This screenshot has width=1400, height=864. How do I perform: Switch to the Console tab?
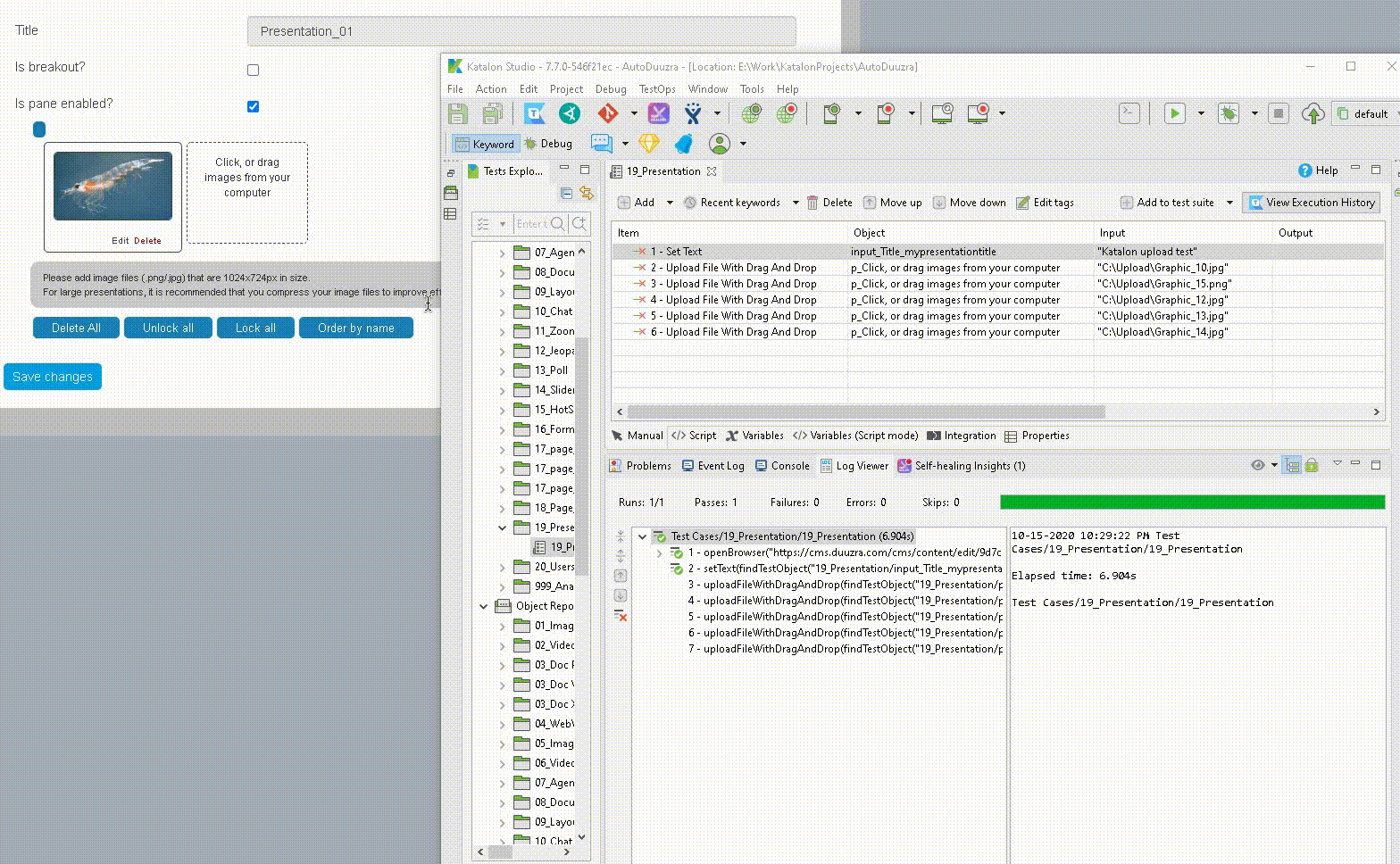pyautogui.click(x=782, y=466)
